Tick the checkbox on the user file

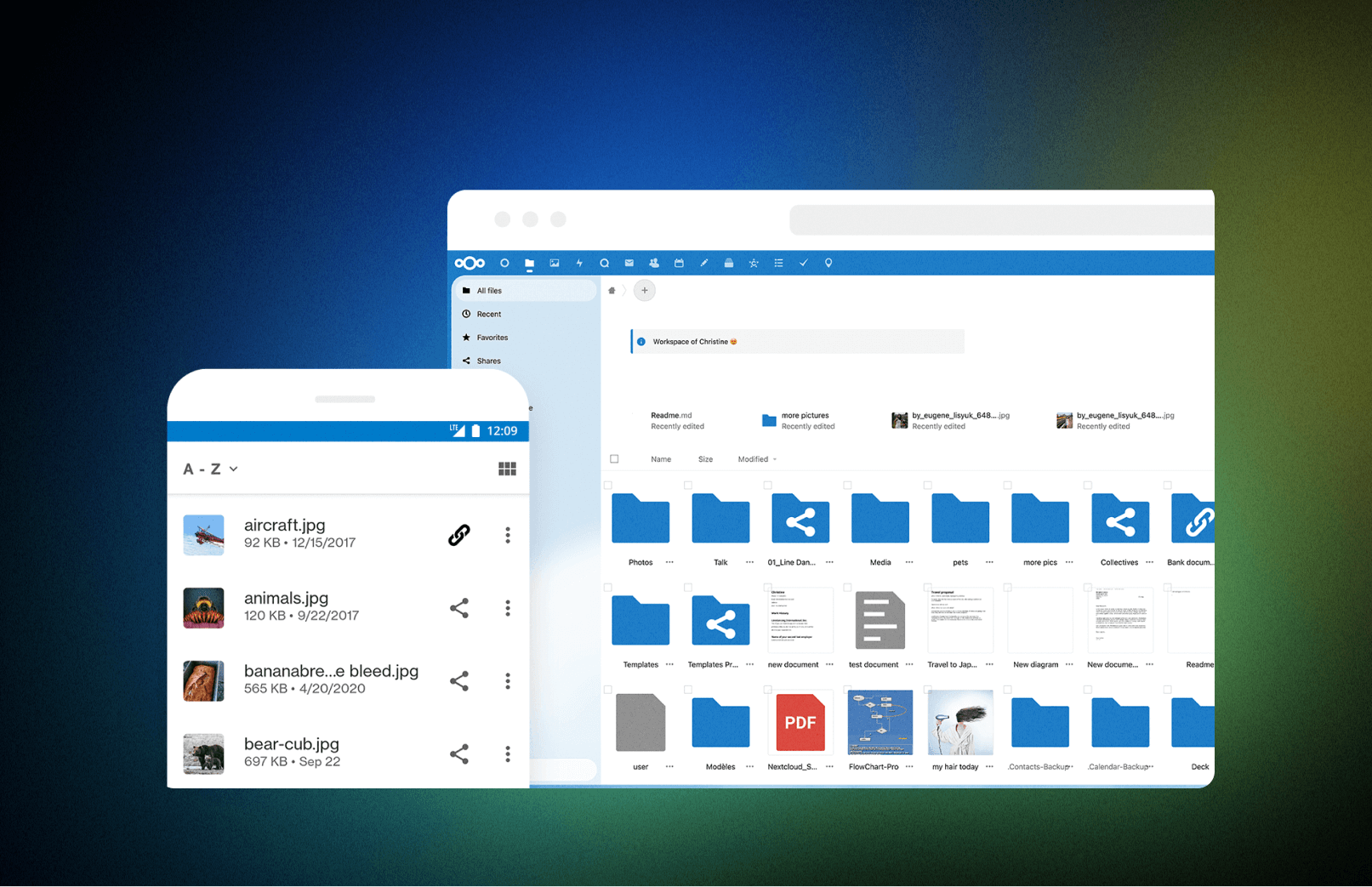click(608, 690)
